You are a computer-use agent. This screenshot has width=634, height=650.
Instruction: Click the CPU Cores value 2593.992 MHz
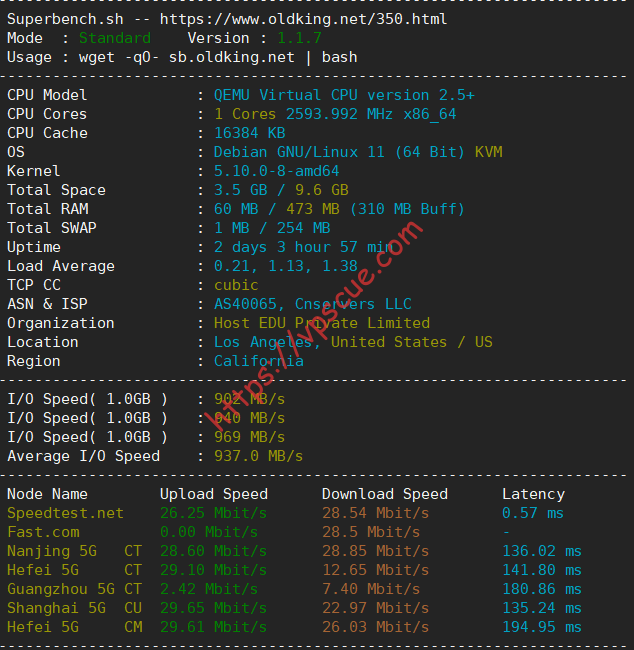coord(339,114)
